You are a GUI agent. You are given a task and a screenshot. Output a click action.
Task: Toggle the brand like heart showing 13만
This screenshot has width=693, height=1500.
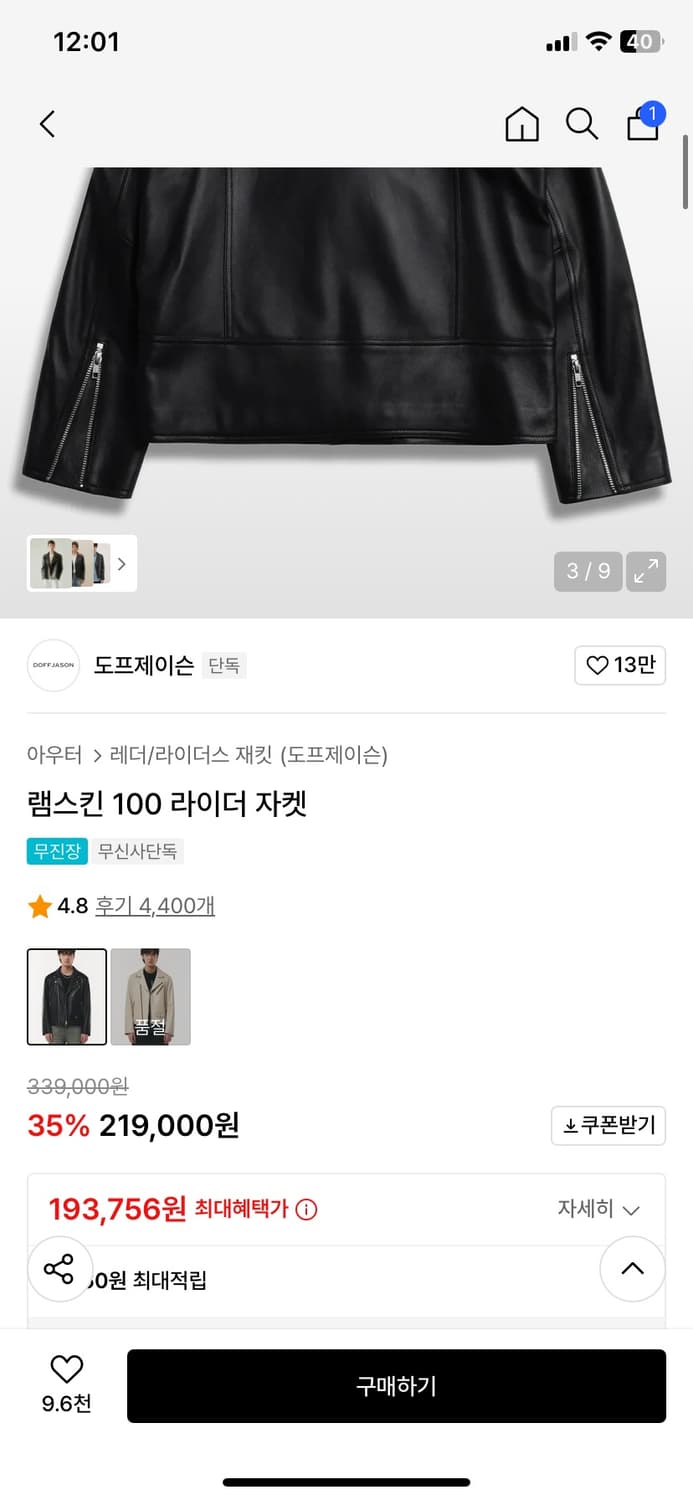pos(620,665)
